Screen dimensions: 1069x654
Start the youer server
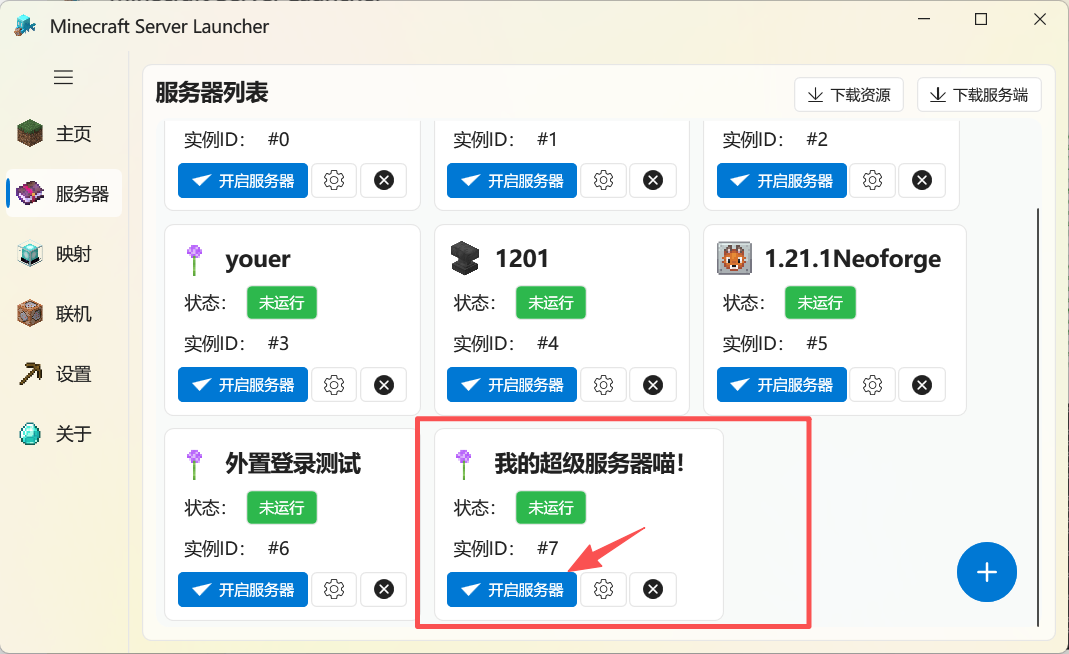coord(243,385)
